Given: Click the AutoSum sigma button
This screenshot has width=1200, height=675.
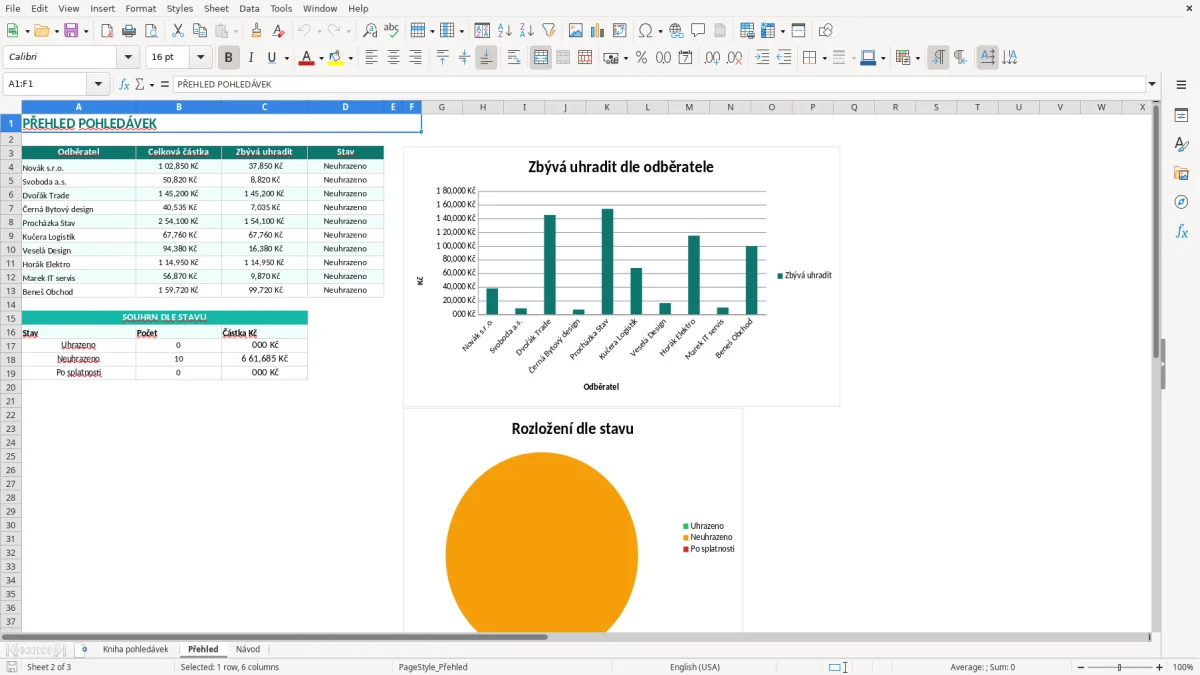Looking at the screenshot, I should point(139,84).
